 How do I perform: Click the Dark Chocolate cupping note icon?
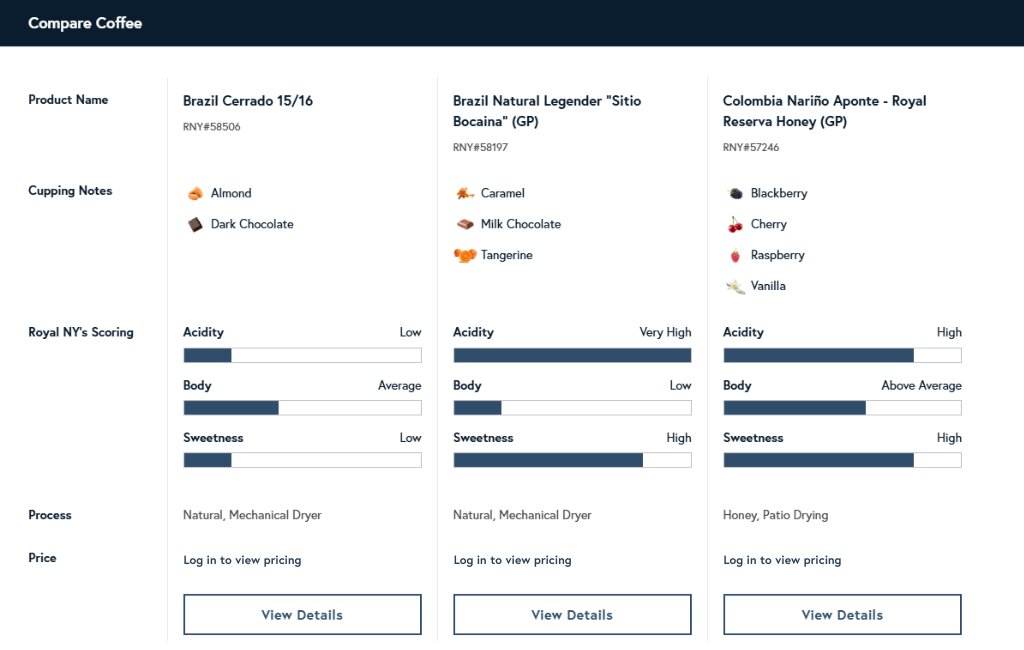click(195, 225)
